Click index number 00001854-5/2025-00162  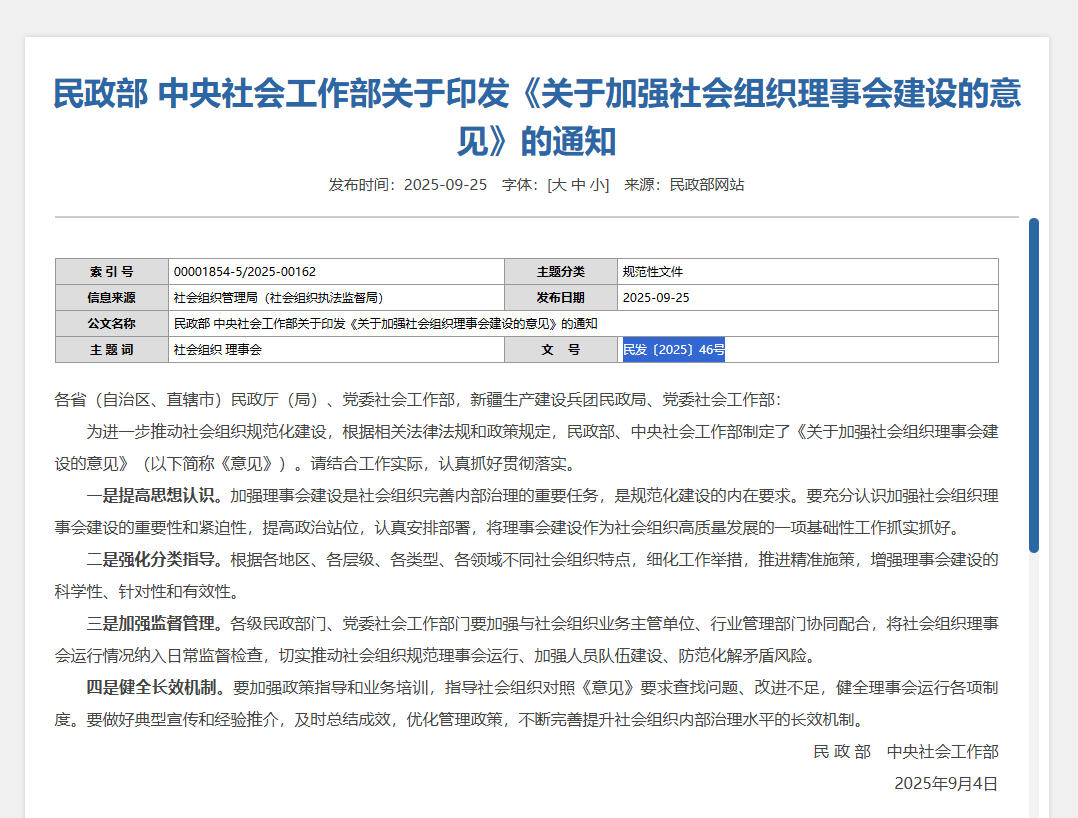point(245,272)
